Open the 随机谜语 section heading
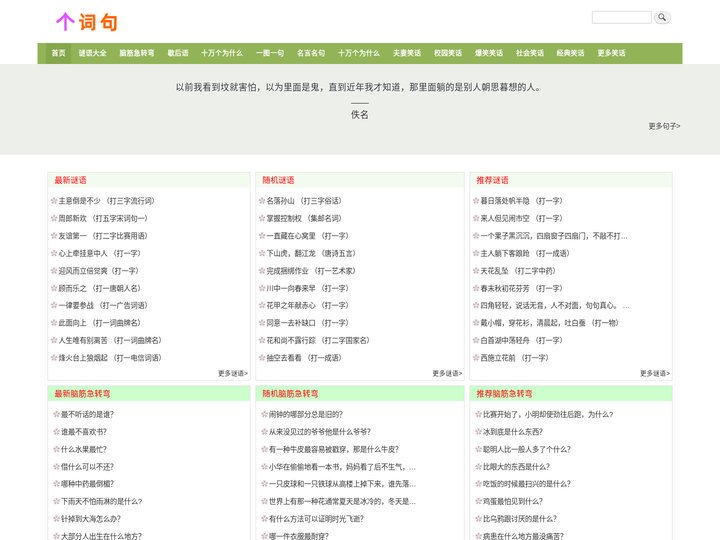 (278, 180)
